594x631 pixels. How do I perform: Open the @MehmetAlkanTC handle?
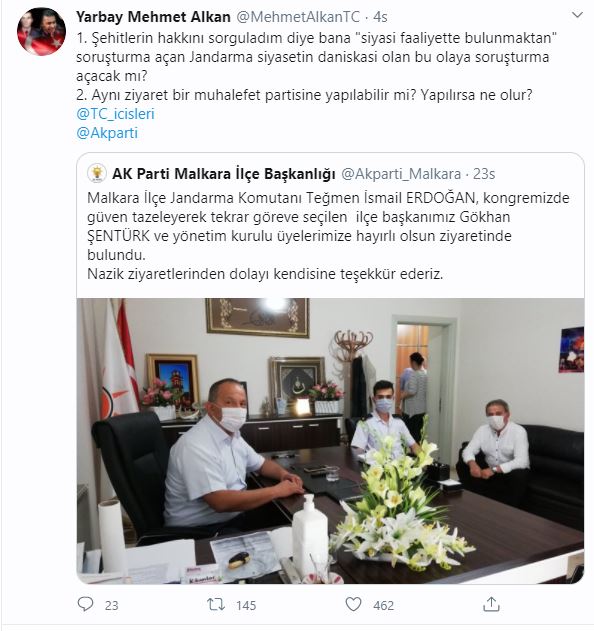298,17
